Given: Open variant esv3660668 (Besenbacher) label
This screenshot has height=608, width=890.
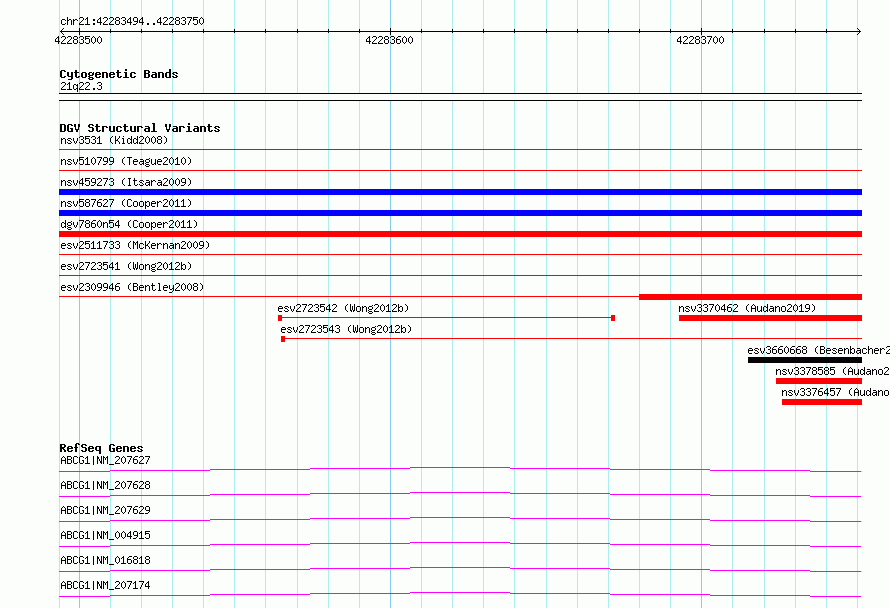Looking at the screenshot, I should click(818, 350).
